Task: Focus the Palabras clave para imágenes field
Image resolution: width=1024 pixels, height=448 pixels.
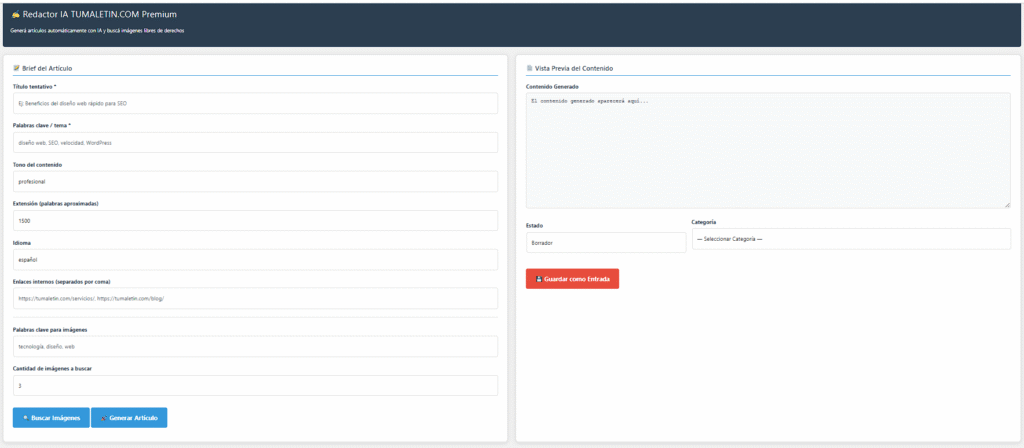Action: 255,347
